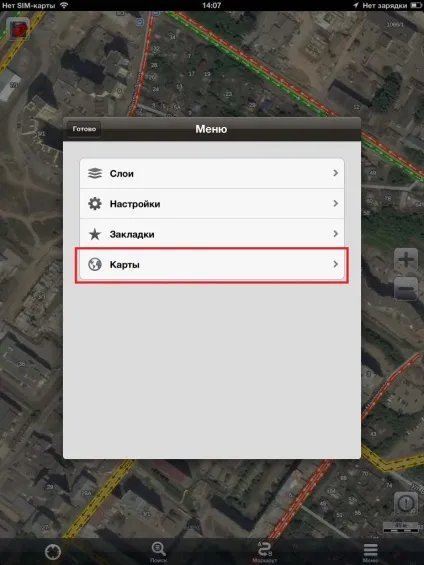Viewport: 424px width, 565px height.
Task: Expand Настройки using its chevron arrow
Action: [x=335, y=204]
